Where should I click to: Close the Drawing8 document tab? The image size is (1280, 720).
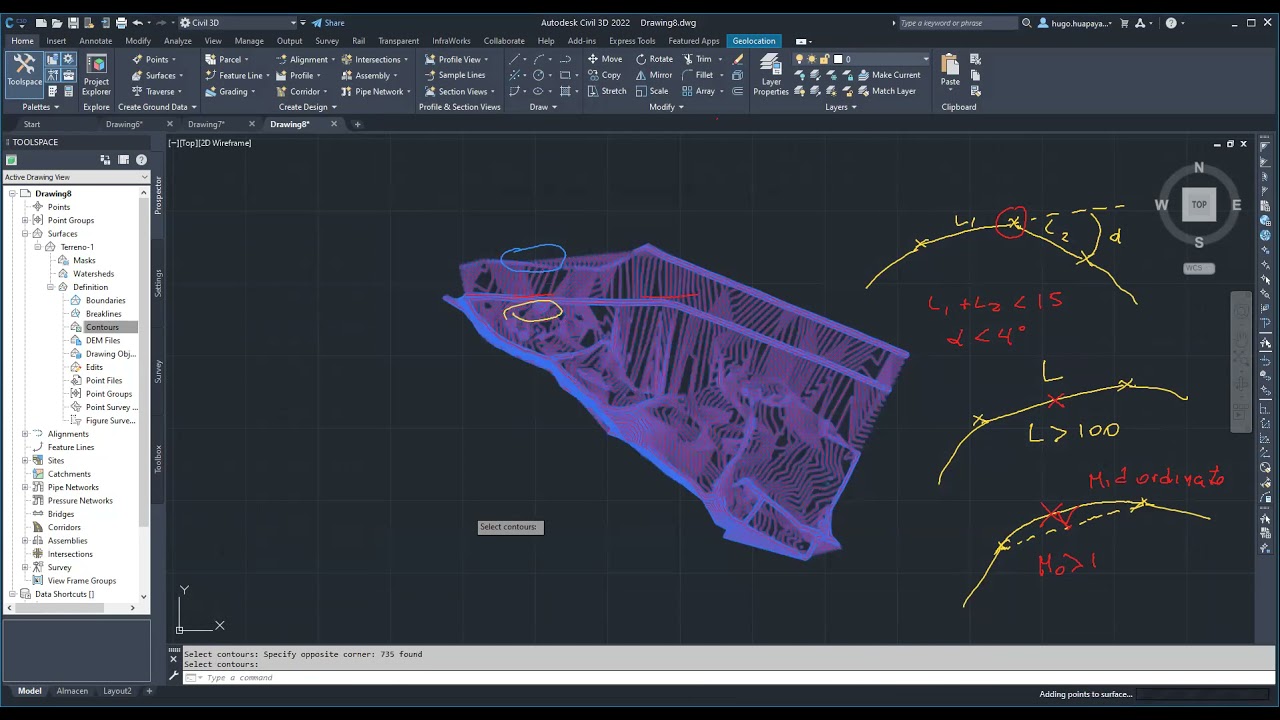tap(334, 124)
